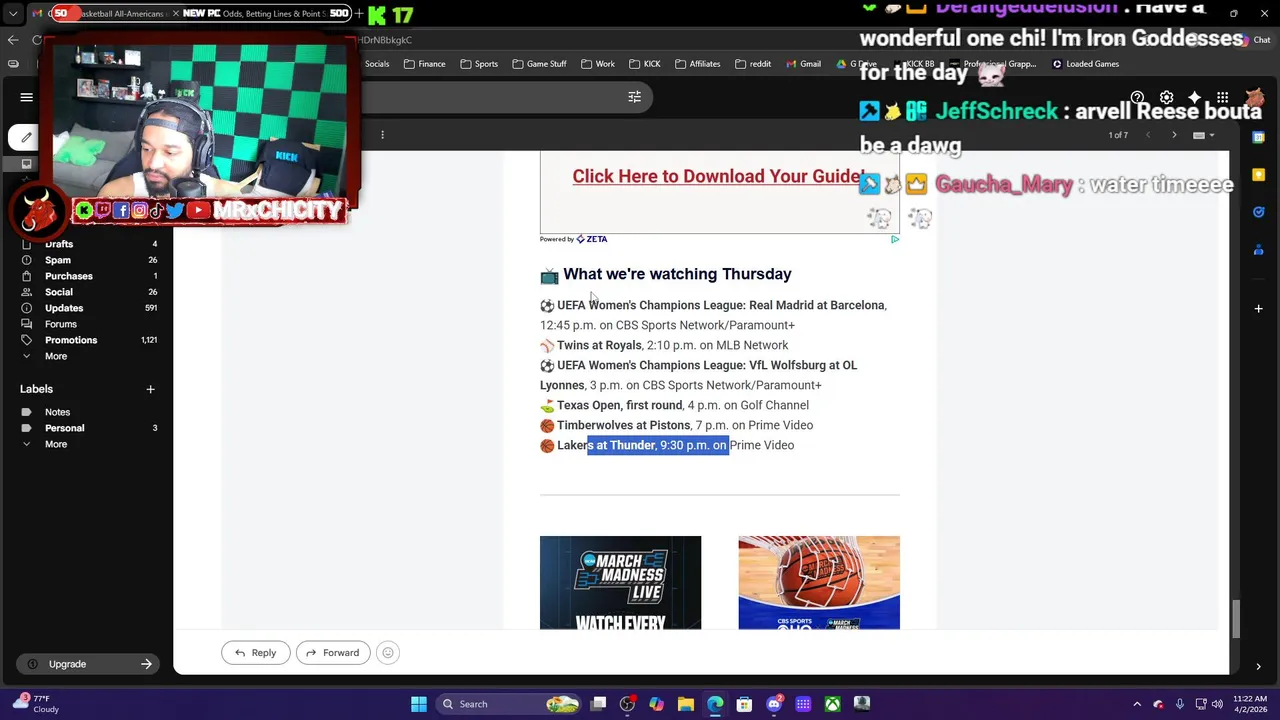Open Discord from taskbar

click(774, 704)
